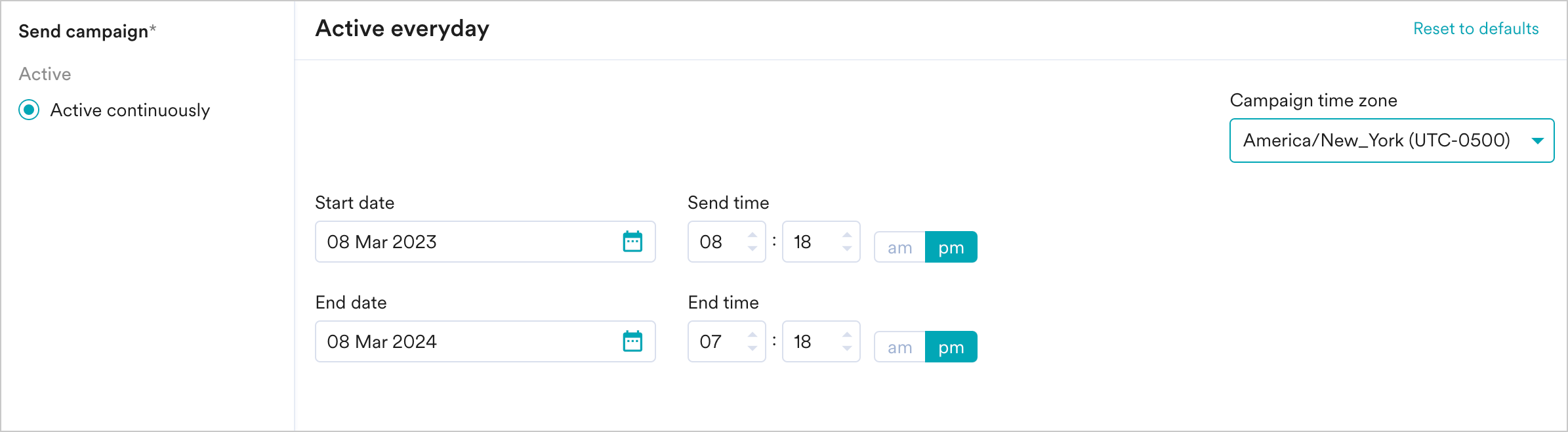The image size is (1568, 432).
Task: Set Send time to pm
Action: tap(951, 248)
